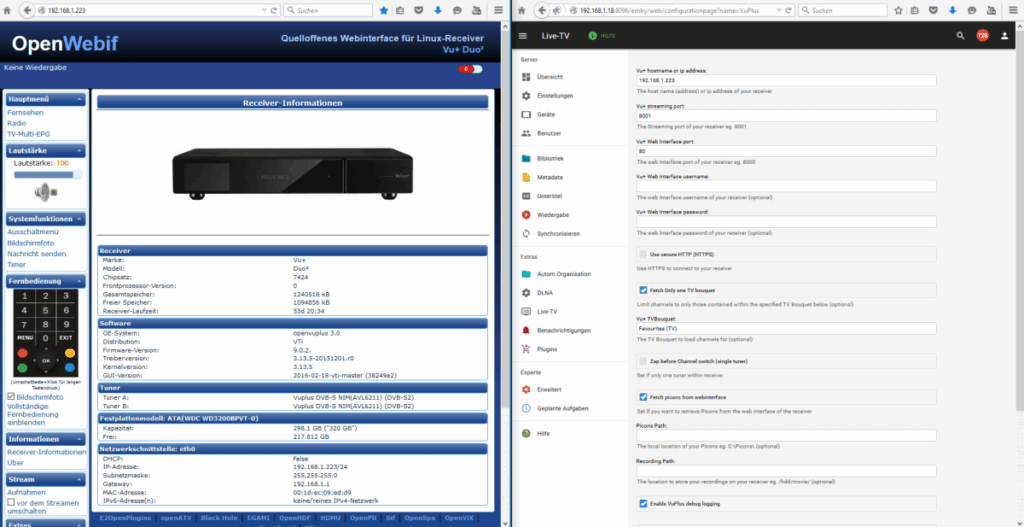Click the green HILFE button in Emby header

pos(603,36)
